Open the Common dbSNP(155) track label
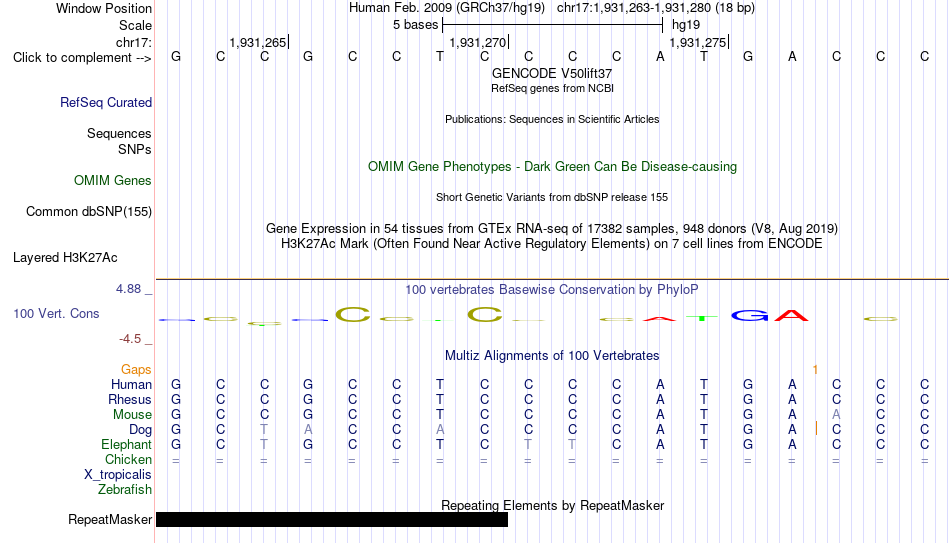Screen dimensions: 950x543 [x=88, y=212]
